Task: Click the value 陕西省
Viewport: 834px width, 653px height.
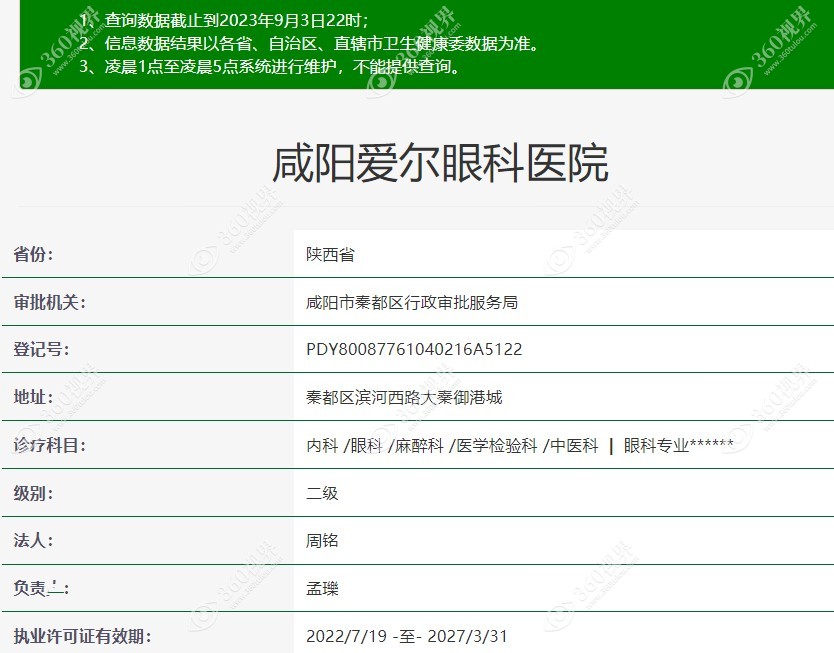Action: tap(330, 254)
